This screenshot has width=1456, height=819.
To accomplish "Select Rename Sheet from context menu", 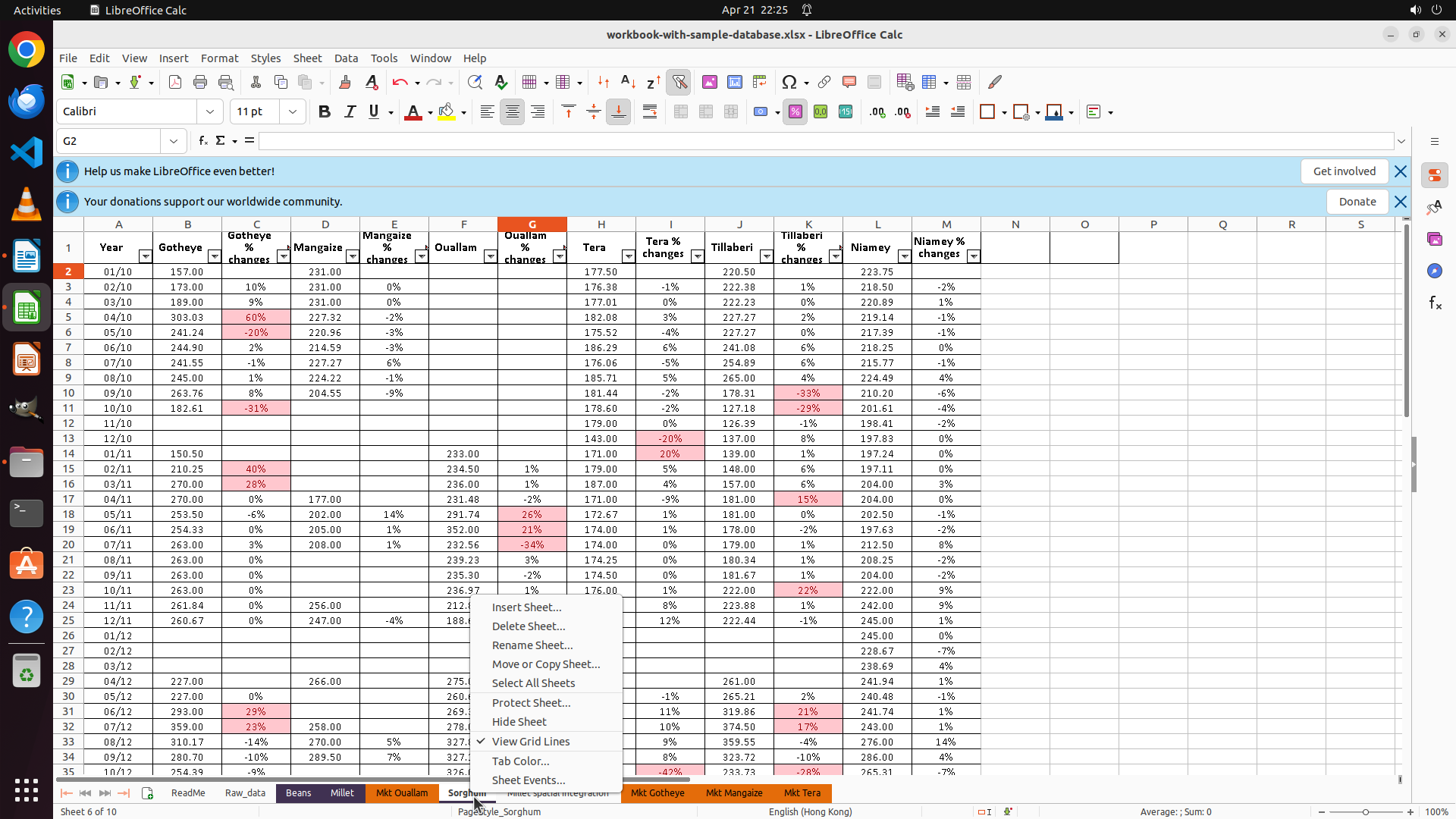I will pyautogui.click(x=532, y=645).
